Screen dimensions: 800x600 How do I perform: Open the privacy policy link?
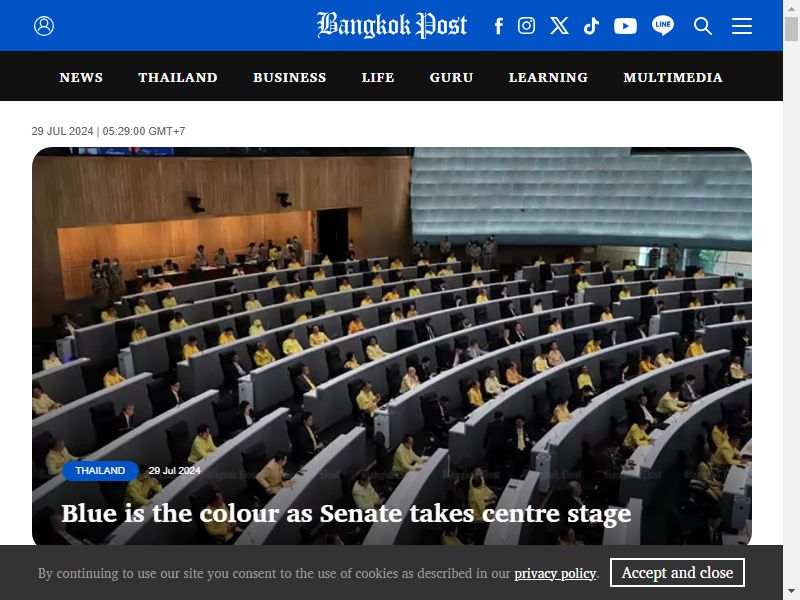(555, 573)
